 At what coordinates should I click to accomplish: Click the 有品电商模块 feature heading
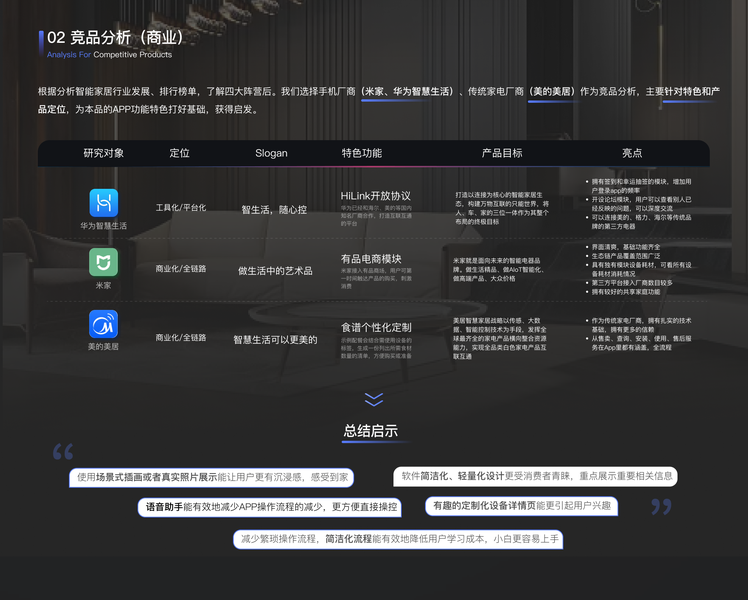pyautogui.click(x=371, y=259)
